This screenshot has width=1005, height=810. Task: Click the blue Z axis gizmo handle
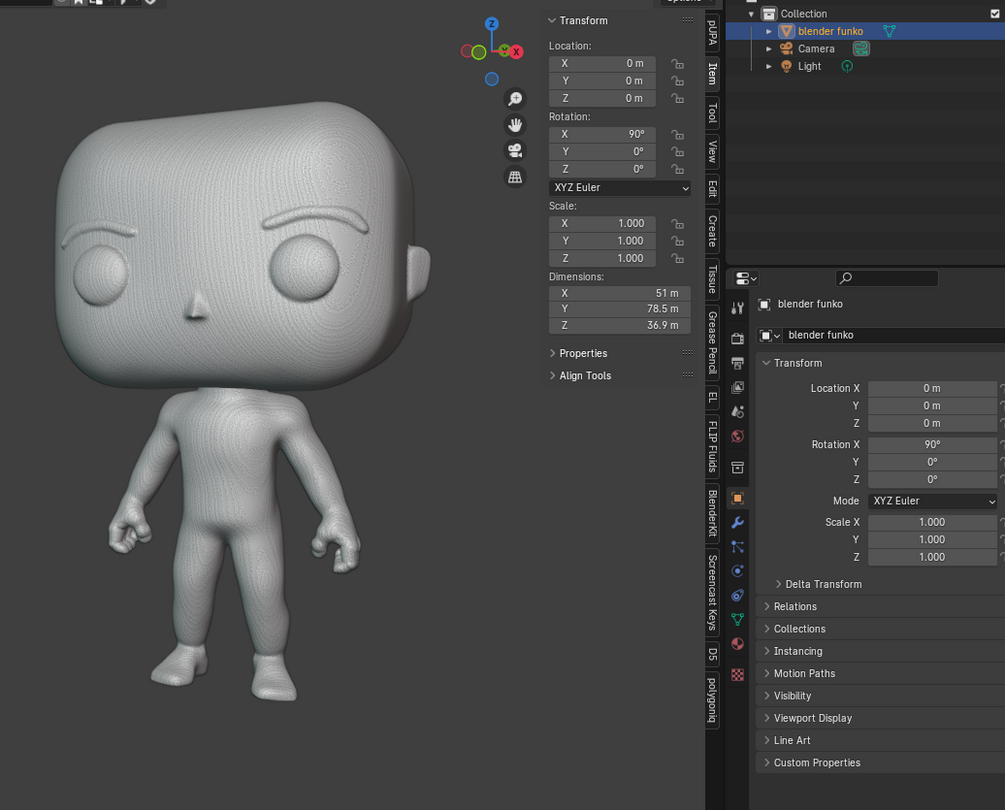tap(492, 24)
